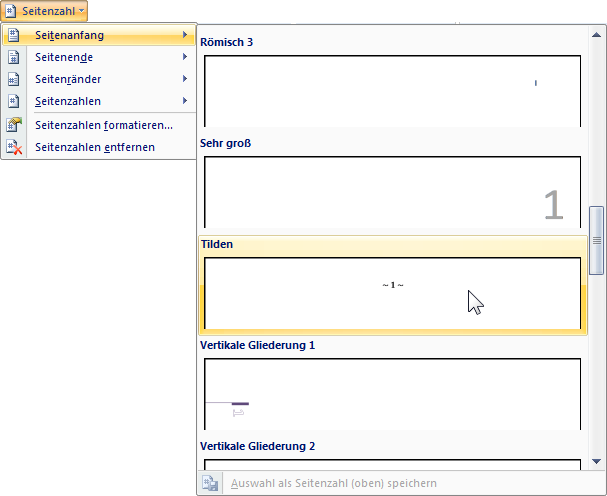Image resolution: width=607 pixels, height=496 pixels.
Task: Select the Tilden page number style
Action: [392, 292]
